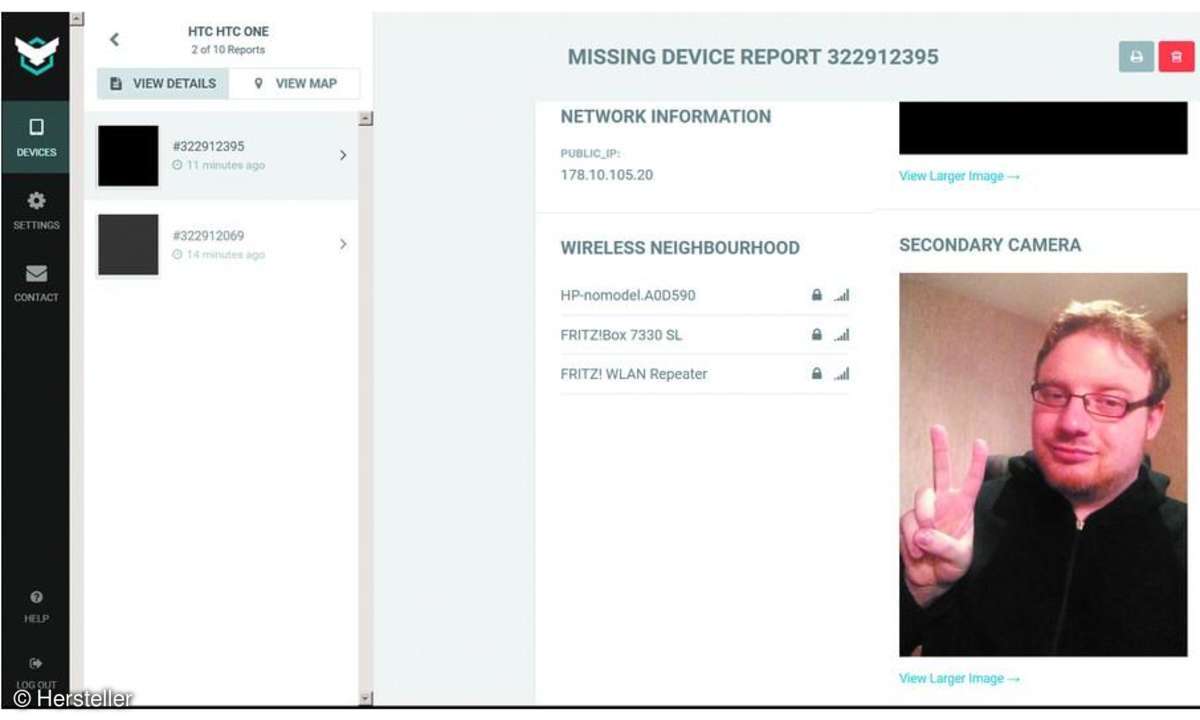Click the Wireless Neighbourhood heading

click(680, 248)
